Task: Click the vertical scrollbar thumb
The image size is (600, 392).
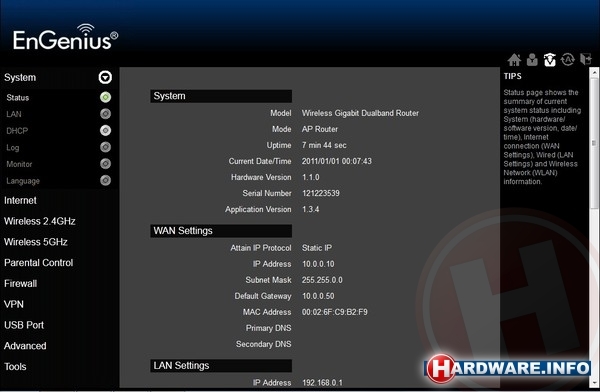Action: point(594,144)
